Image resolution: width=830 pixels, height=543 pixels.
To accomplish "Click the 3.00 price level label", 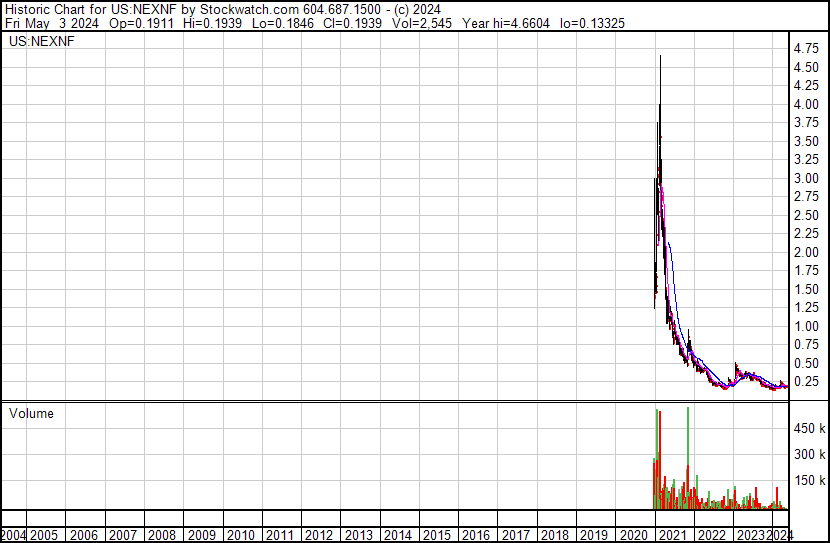I will tap(807, 178).
